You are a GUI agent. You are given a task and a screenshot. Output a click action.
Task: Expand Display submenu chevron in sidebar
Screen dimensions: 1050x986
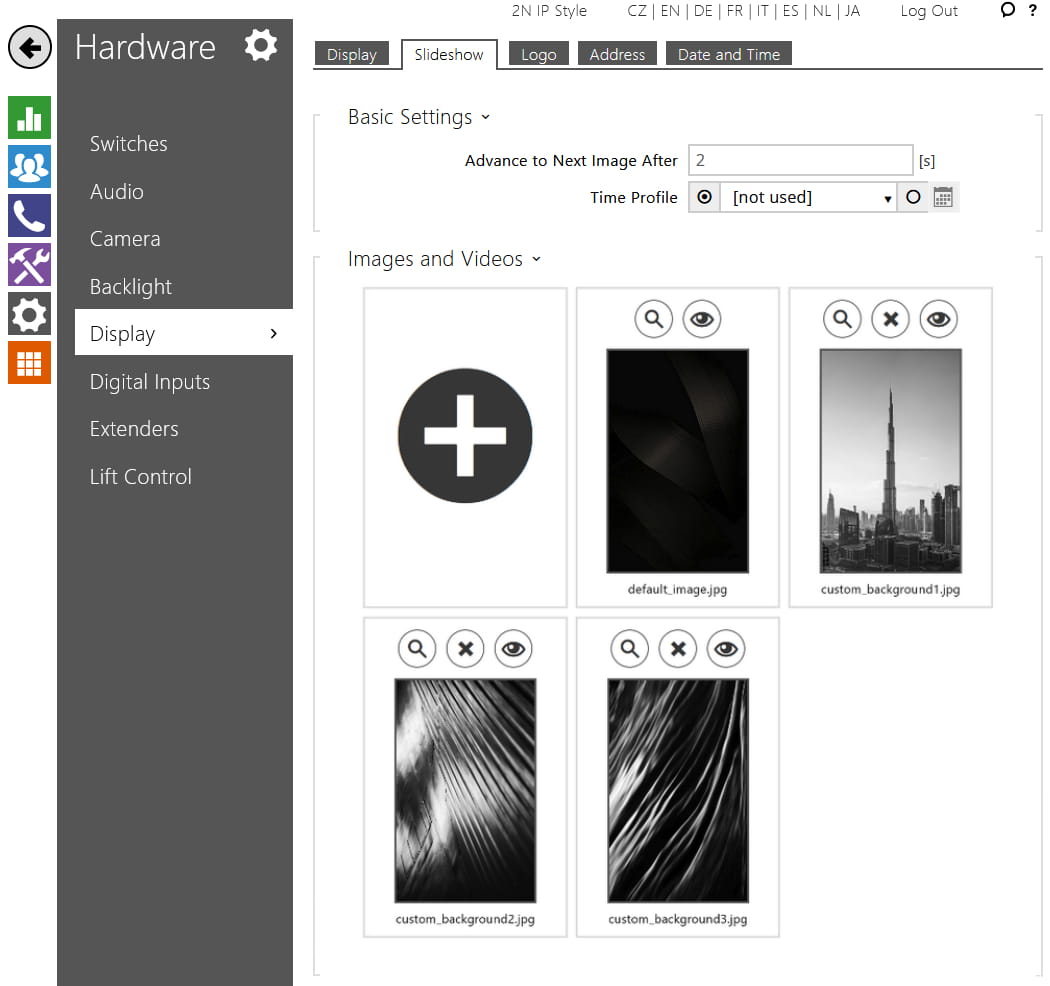pos(273,334)
